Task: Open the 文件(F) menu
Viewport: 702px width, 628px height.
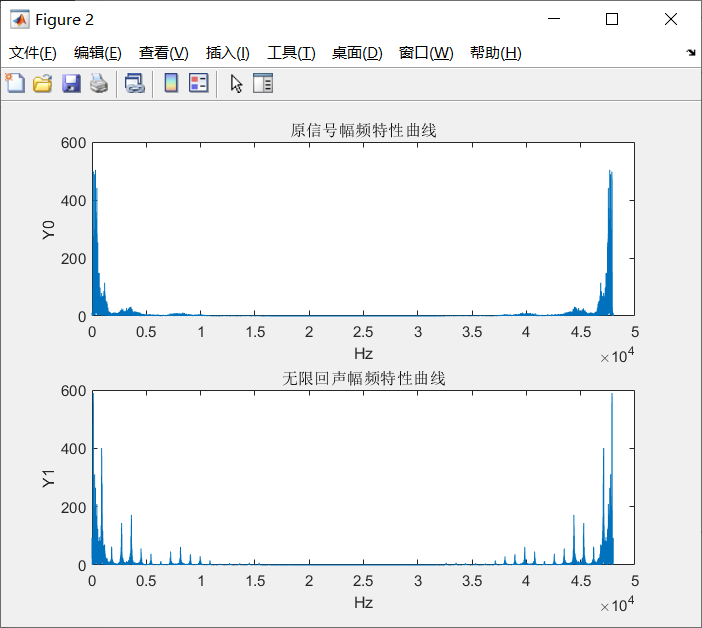Action: click(x=33, y=53)
